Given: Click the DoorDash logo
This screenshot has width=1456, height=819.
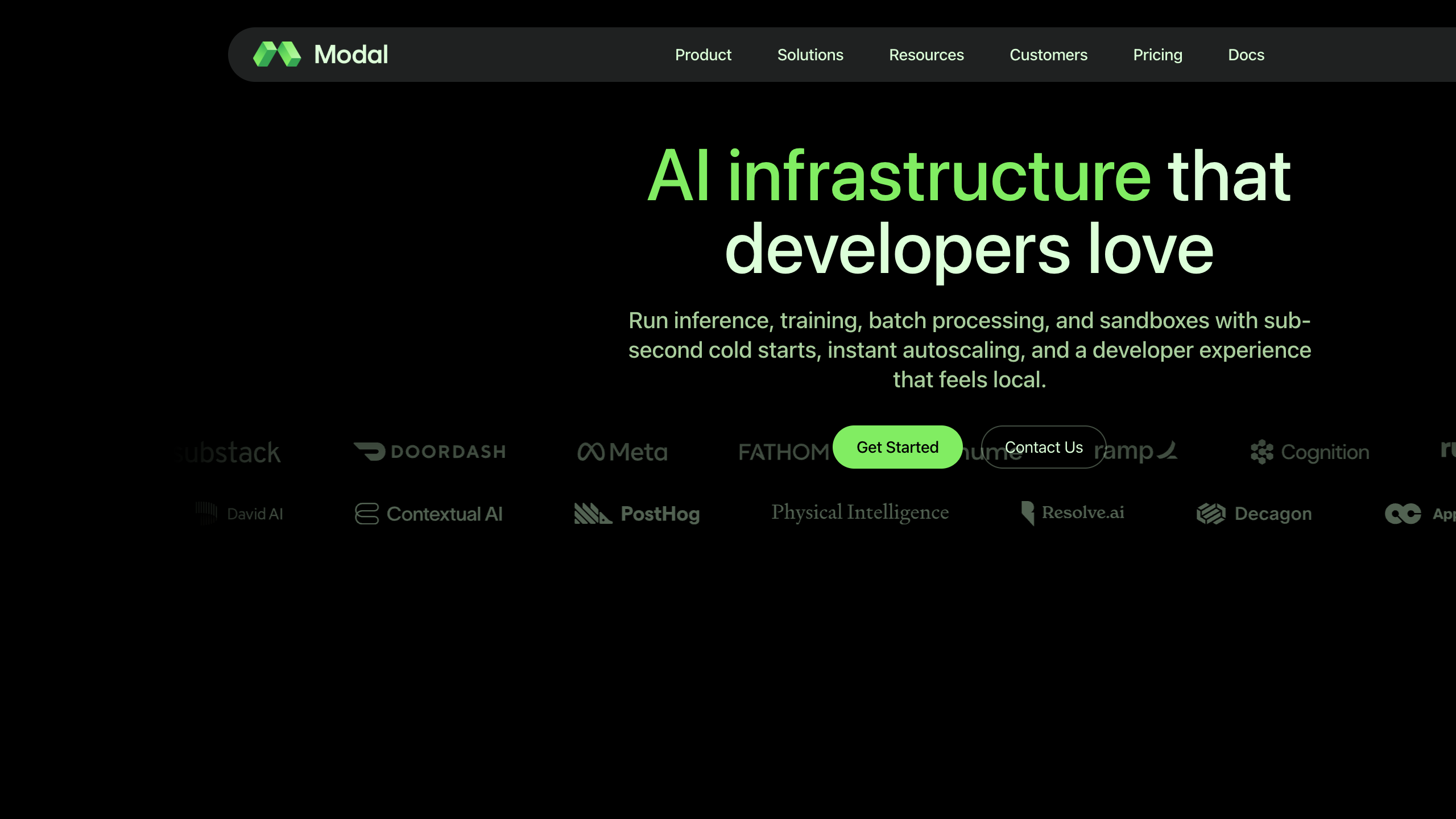Looking at the screenshot, I should point(429,452).
